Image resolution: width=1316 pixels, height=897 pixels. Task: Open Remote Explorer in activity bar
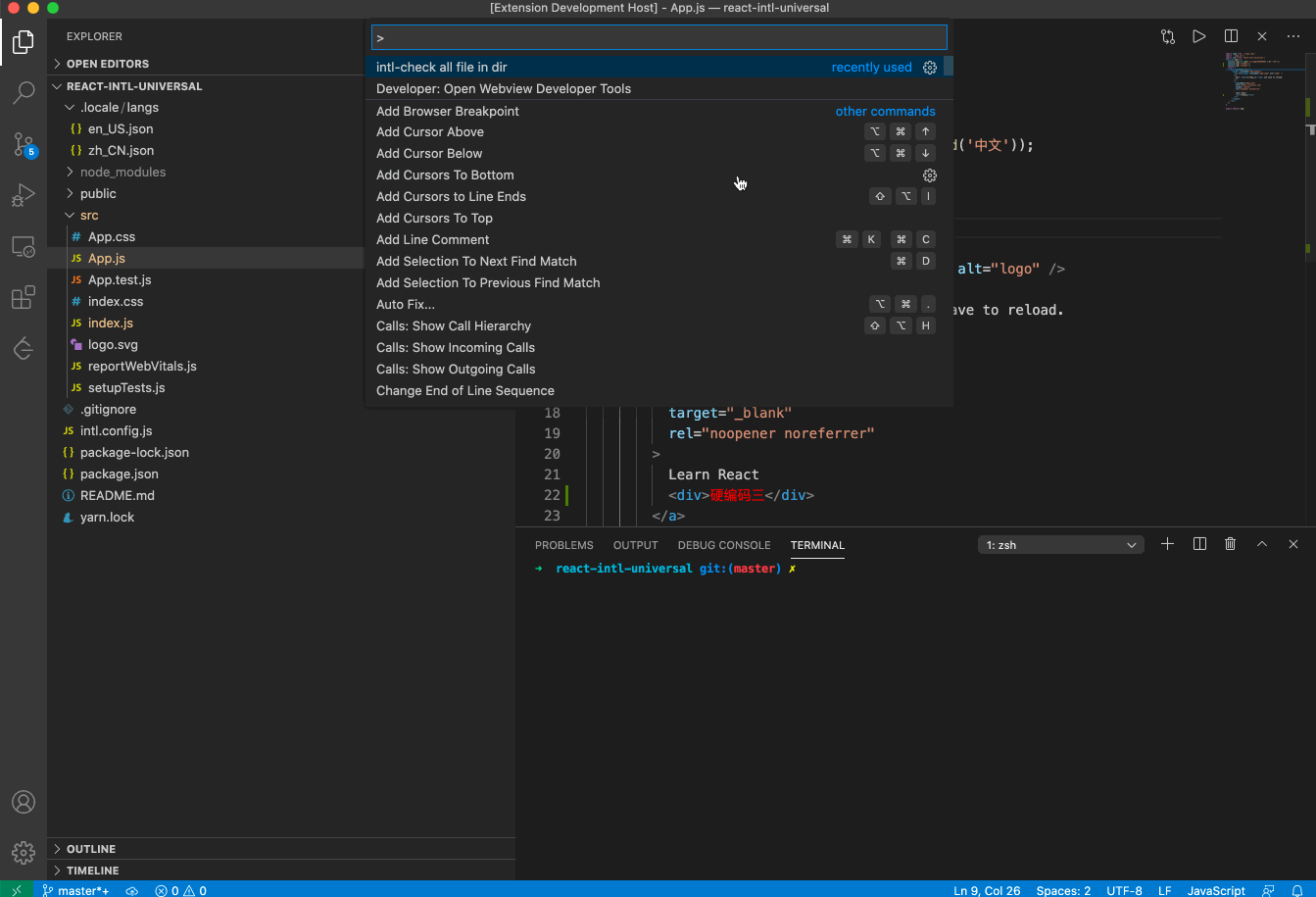[x=24, y=246]
